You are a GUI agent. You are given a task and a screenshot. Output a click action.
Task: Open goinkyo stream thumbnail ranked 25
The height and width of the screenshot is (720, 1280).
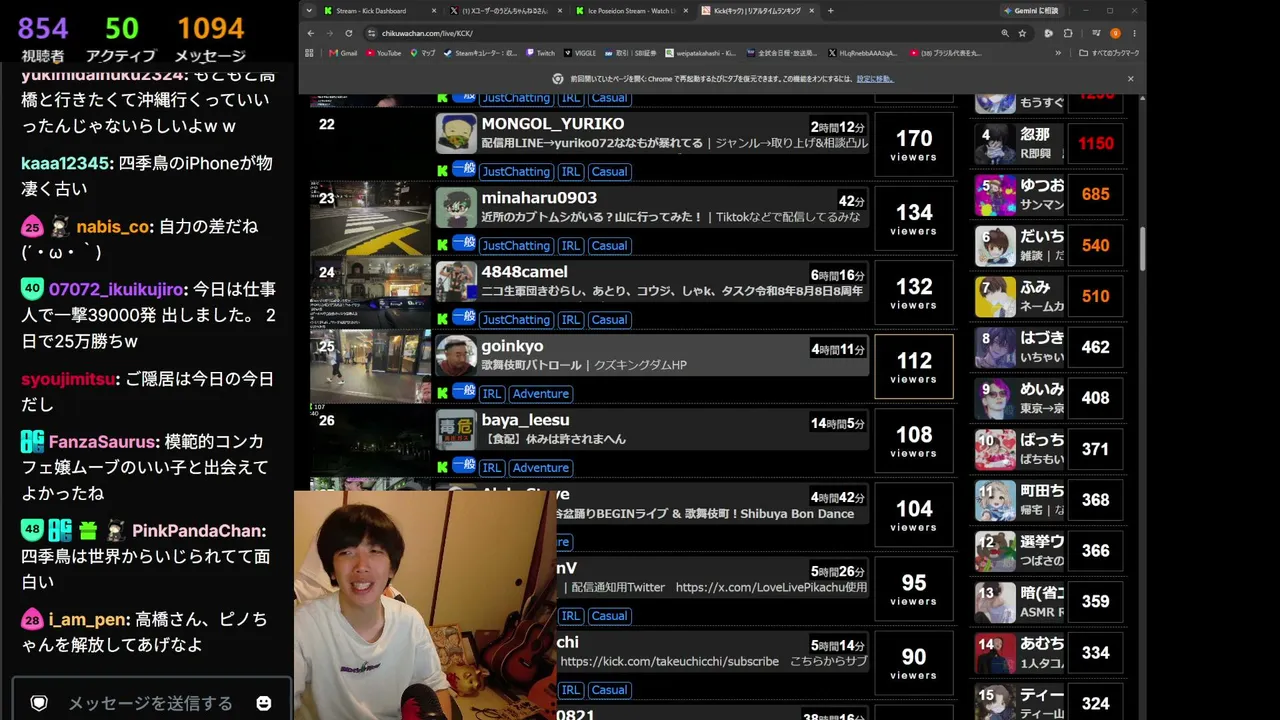point(370,367)
